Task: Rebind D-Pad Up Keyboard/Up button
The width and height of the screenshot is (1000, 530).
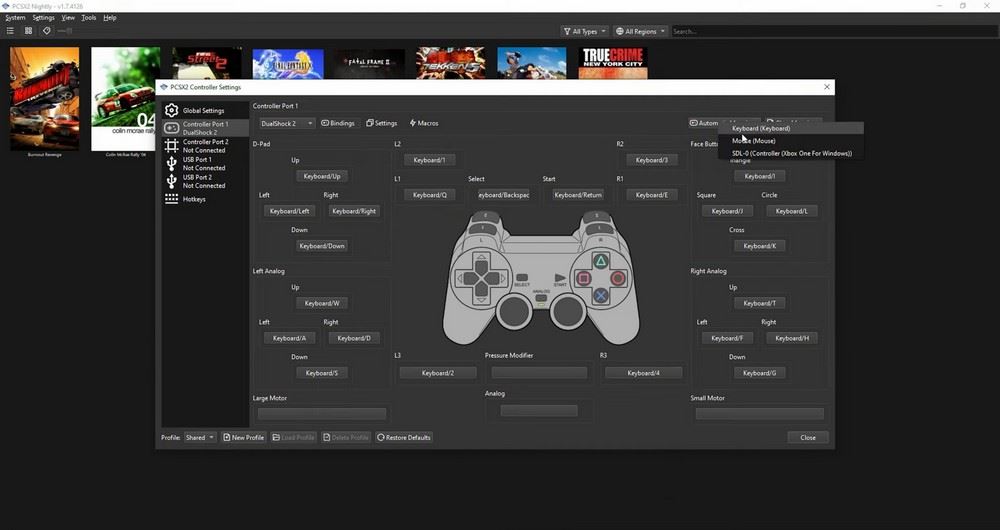Action: point(321,176)
